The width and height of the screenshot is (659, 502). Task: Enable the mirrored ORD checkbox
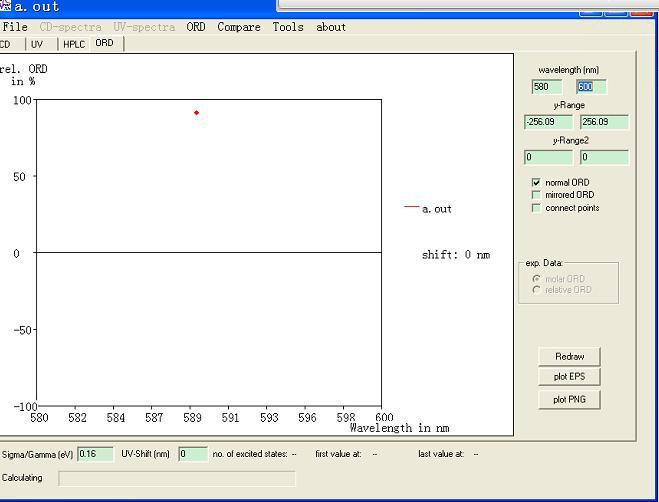point(536,195)
